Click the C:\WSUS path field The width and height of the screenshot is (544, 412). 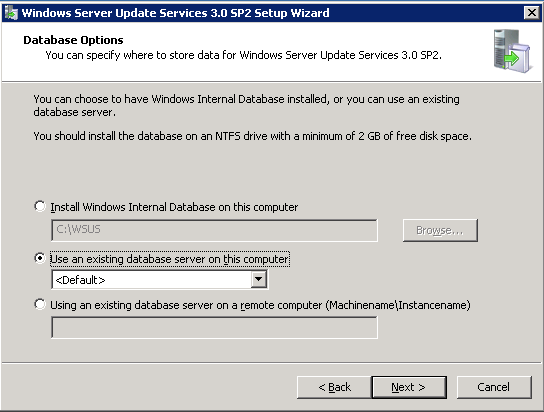point(214,230)
